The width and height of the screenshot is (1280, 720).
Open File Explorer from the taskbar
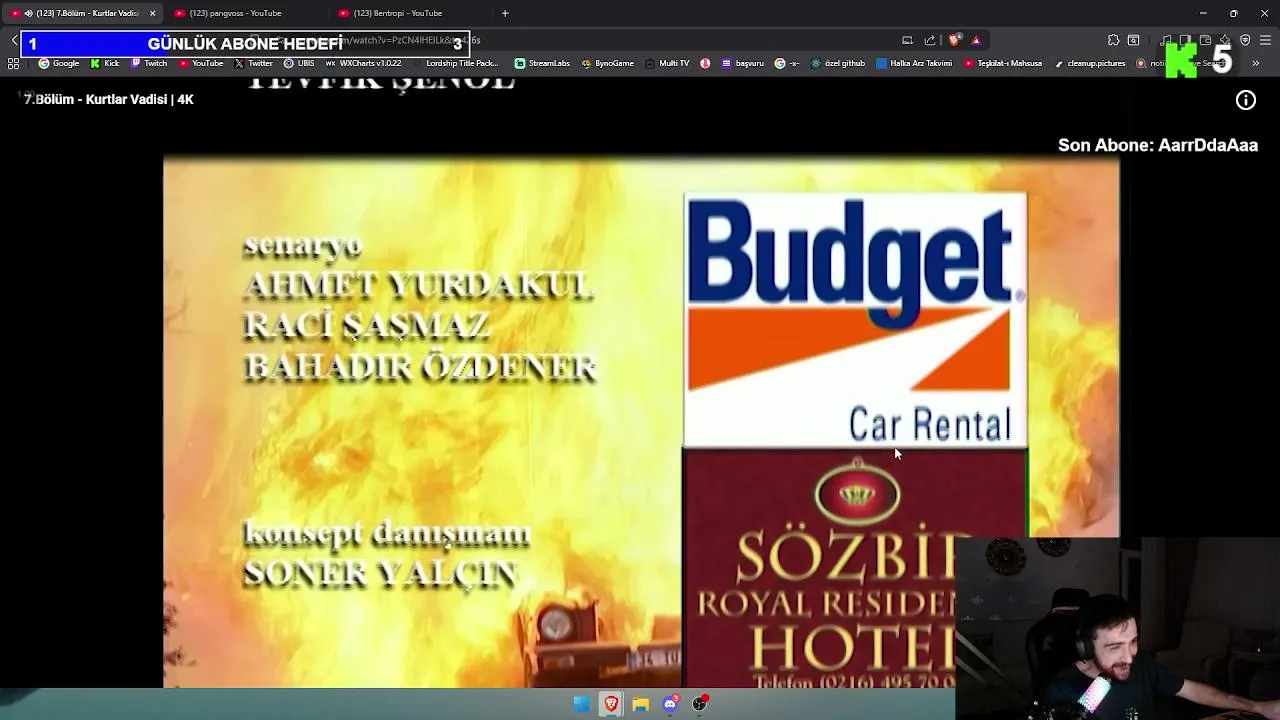point(640,704)
